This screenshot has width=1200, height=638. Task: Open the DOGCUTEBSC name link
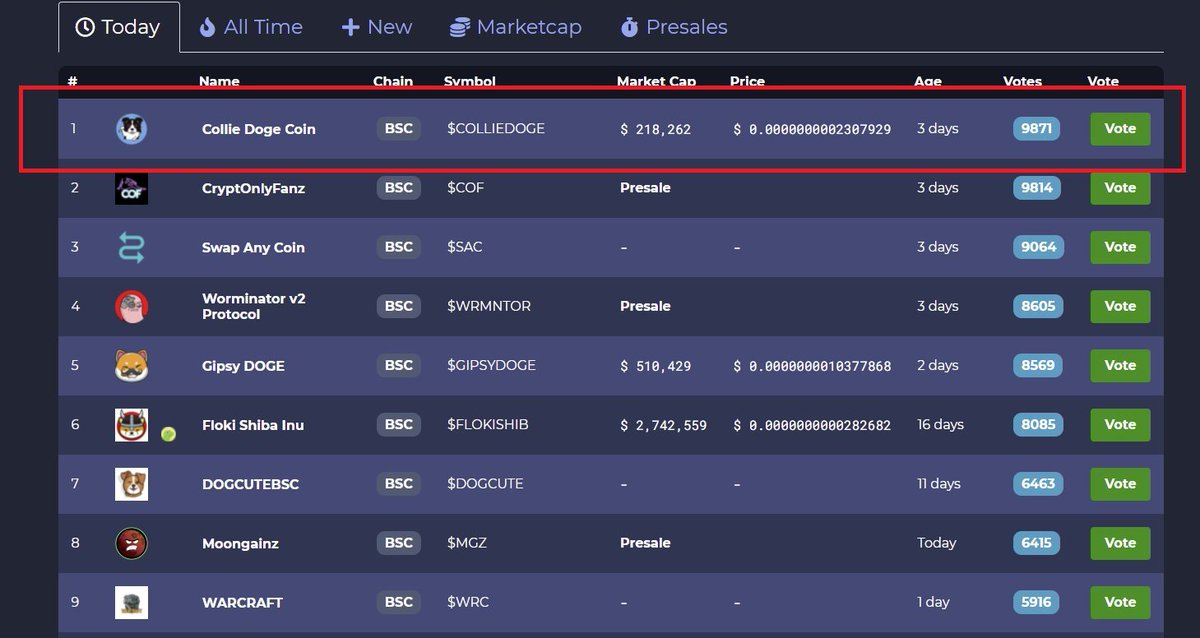tap(250, 484)
